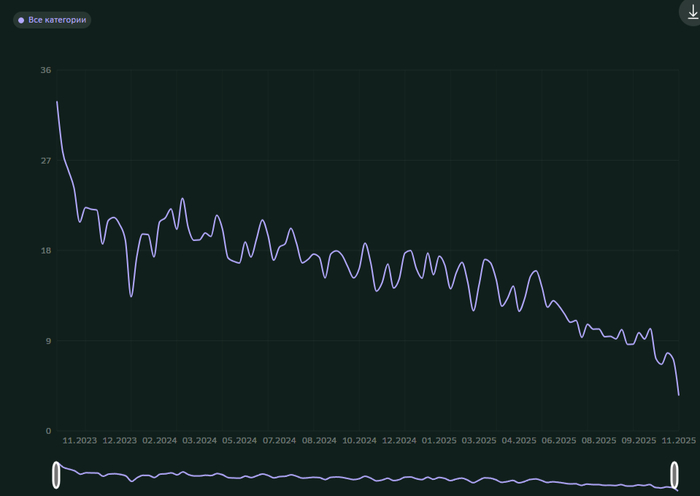Viewport: 700px width, 496px height.
Task: Click the 9 y-axis label
Action: (48, 341)
